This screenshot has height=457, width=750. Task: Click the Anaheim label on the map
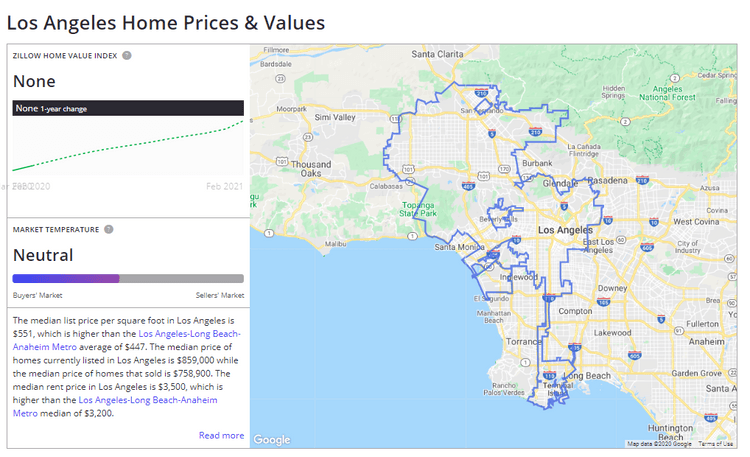point(705,340)
